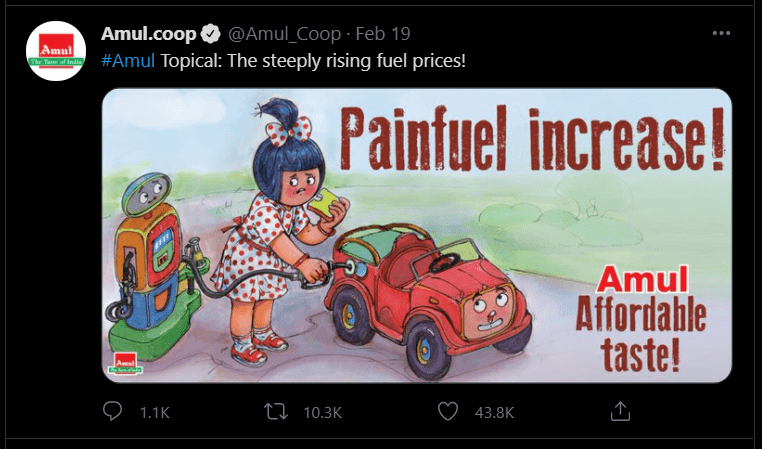Click the reply speech bubble icon

(112, 412)
